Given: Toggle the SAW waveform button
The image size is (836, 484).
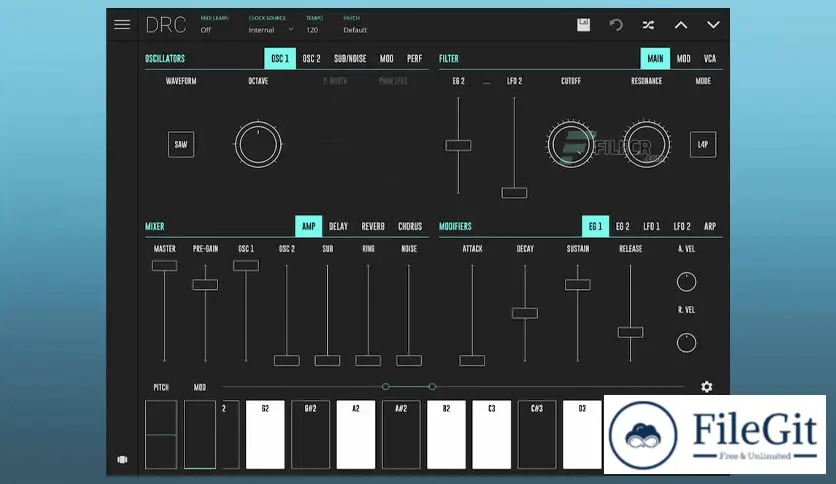Looking at the screenshot, I should point(181,145).
